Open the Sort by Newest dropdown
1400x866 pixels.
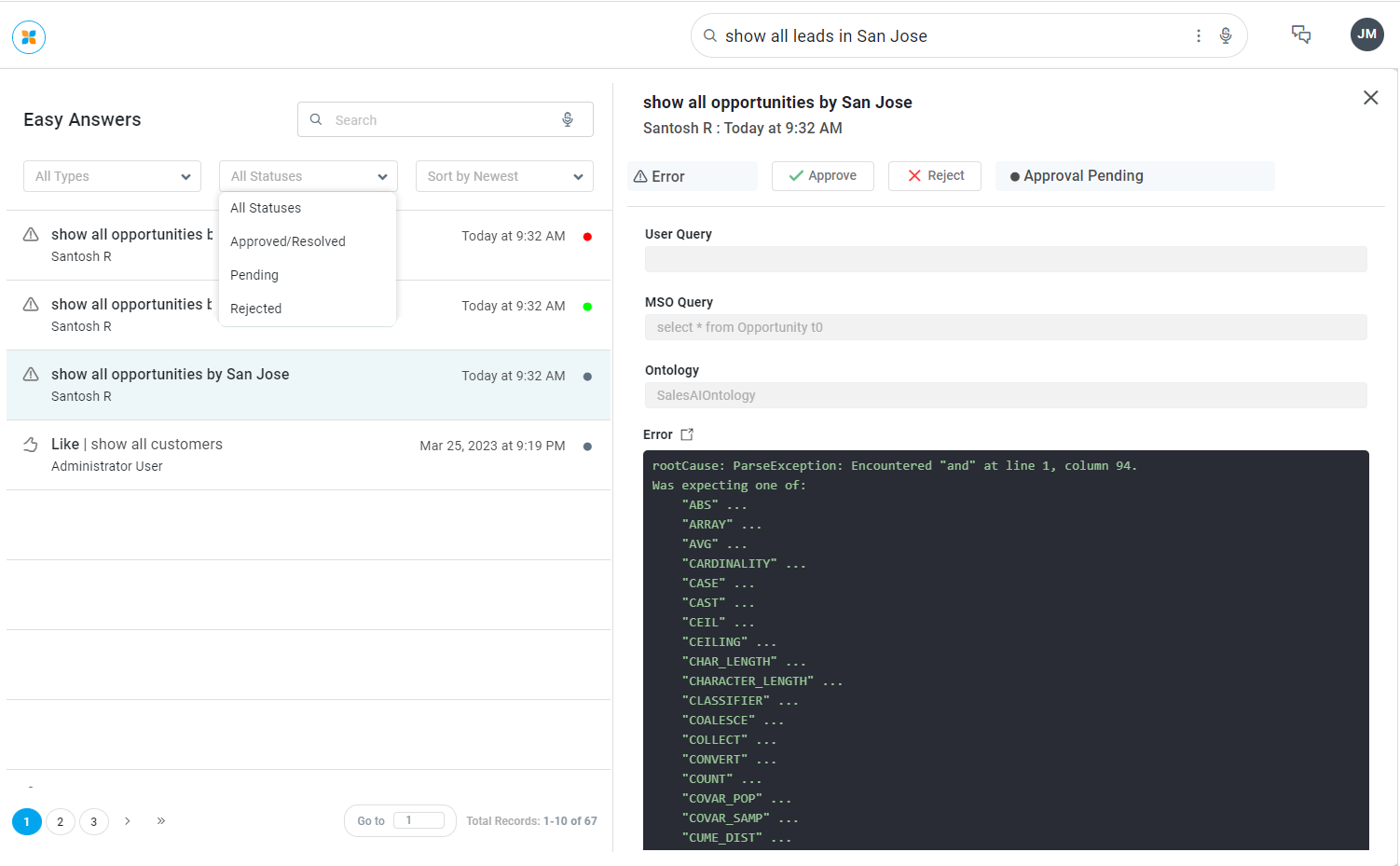point(504,176)
